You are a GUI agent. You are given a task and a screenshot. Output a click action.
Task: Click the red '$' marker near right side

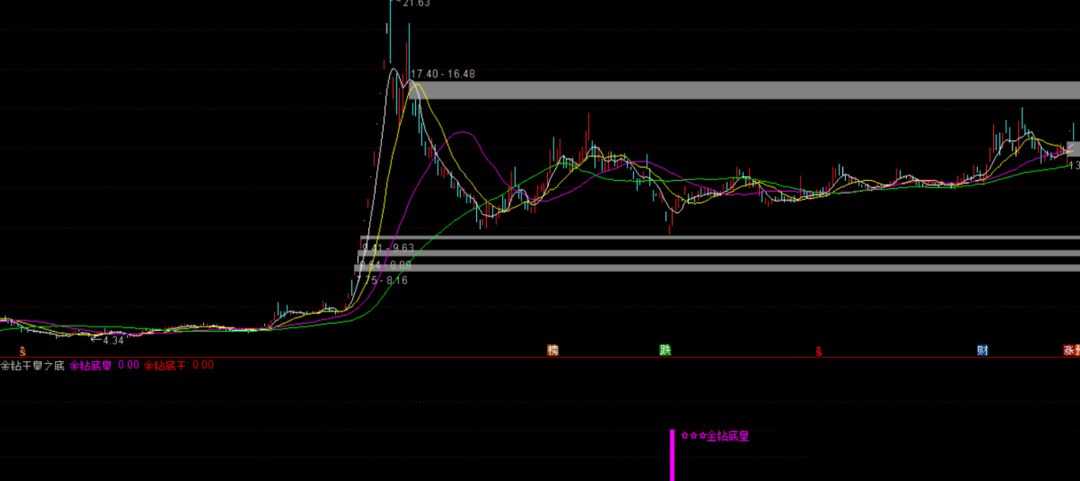click(819, 351)
